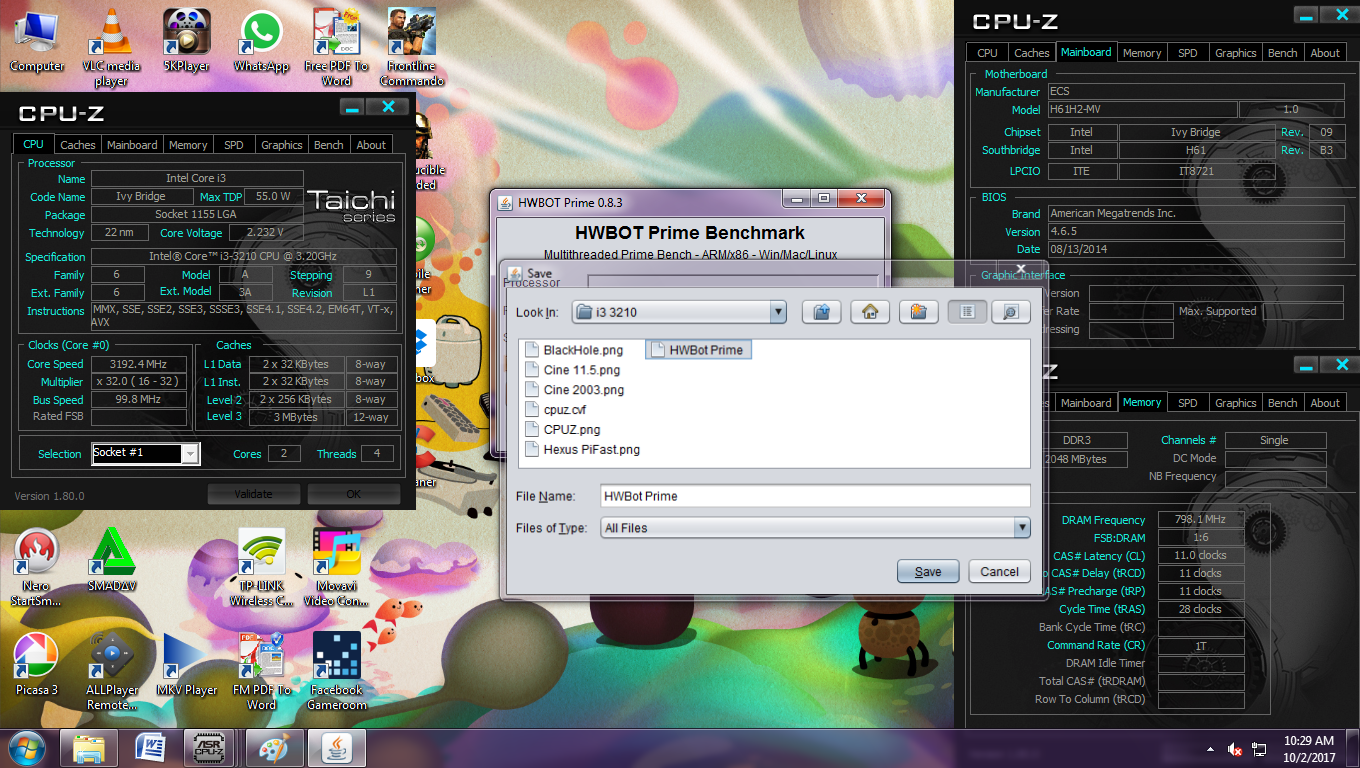
Task: Select the Nero StartSmart desktop shortcut
Action: coord(37,568)
